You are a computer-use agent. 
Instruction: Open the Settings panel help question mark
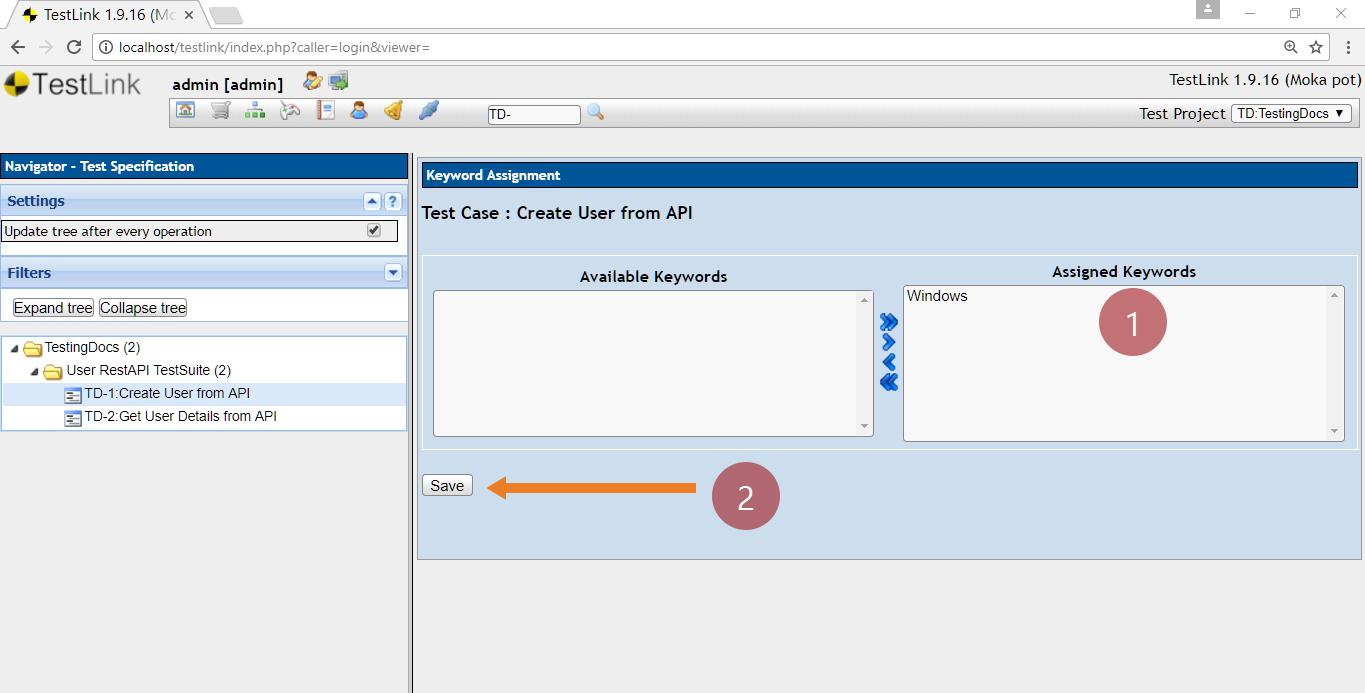pyautogui.click(x=393, y=201)
